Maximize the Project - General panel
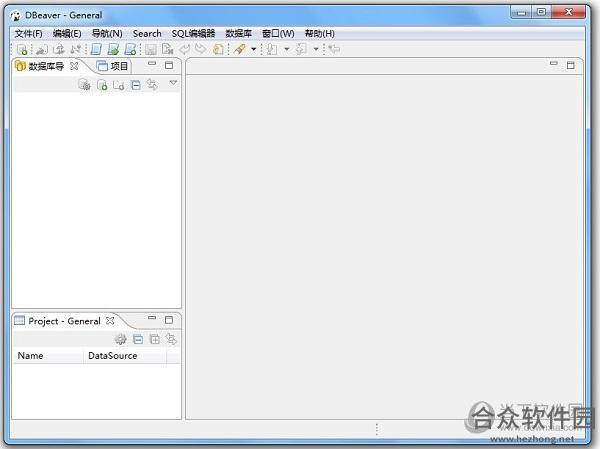 [169, 320]
